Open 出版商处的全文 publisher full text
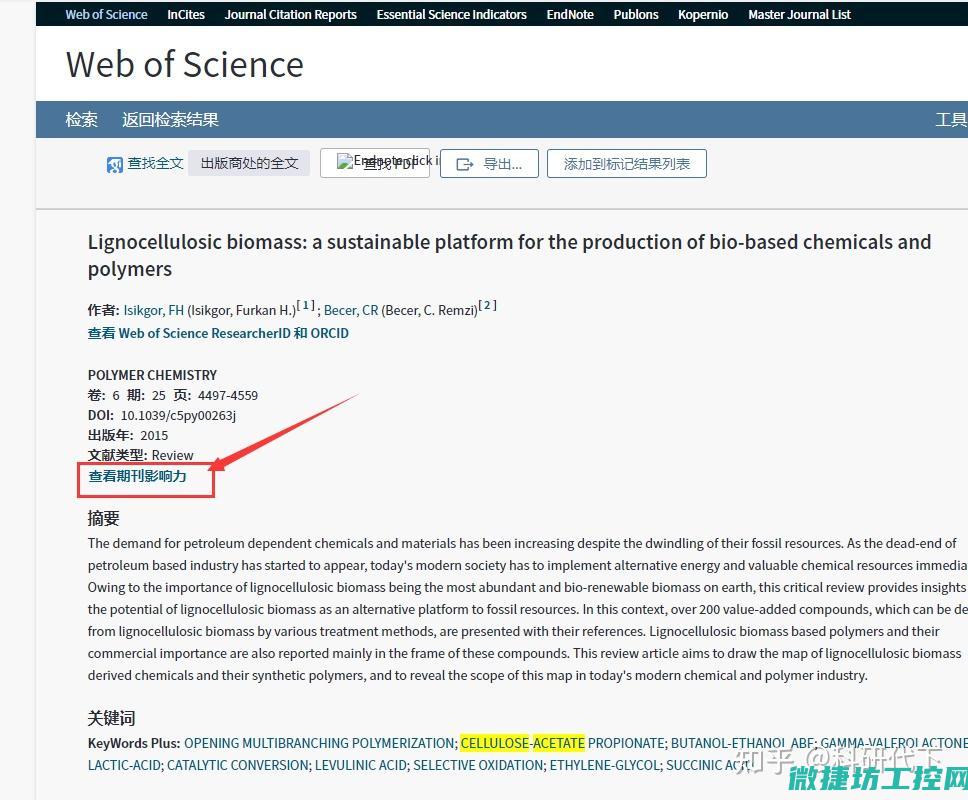Screen dimensions: 968x800 pyautogui.click(x=249, y=163)
